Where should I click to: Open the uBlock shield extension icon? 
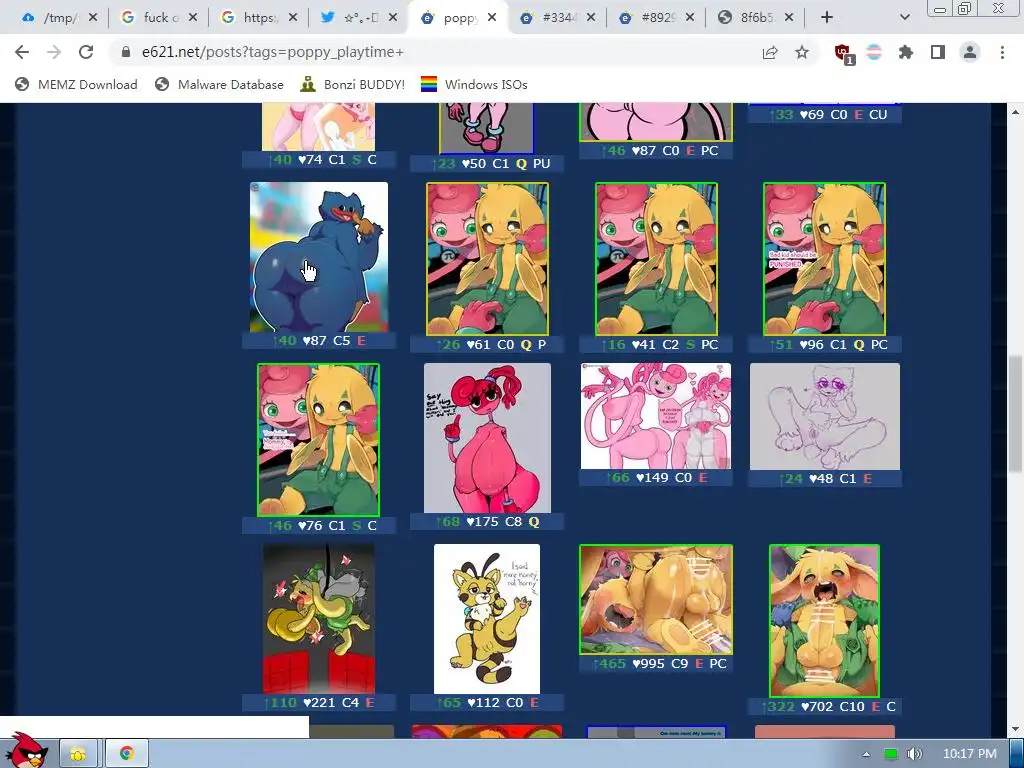(x=844, y=54)
